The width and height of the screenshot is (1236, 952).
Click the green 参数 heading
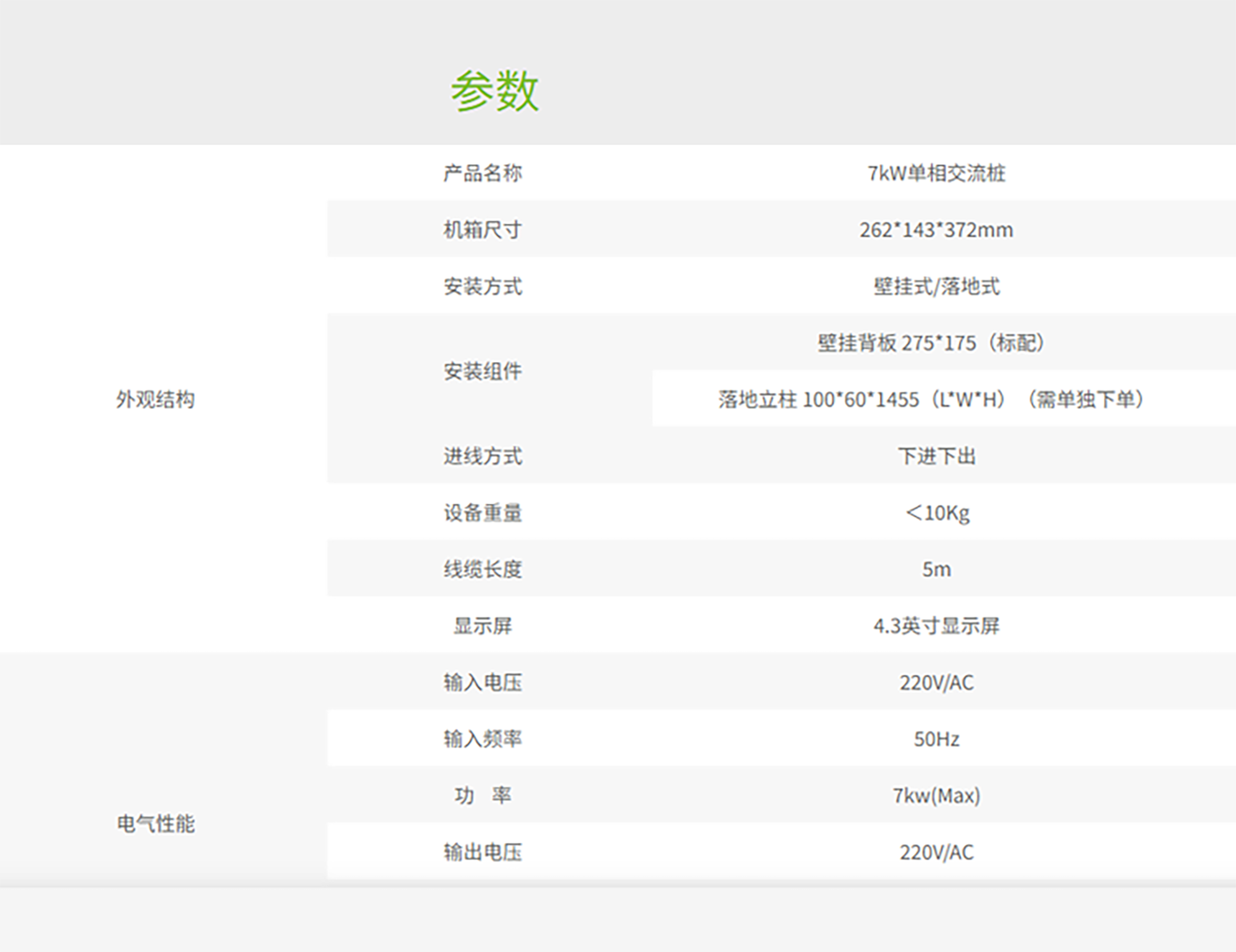pyautogui.click(x=494, y=91)
